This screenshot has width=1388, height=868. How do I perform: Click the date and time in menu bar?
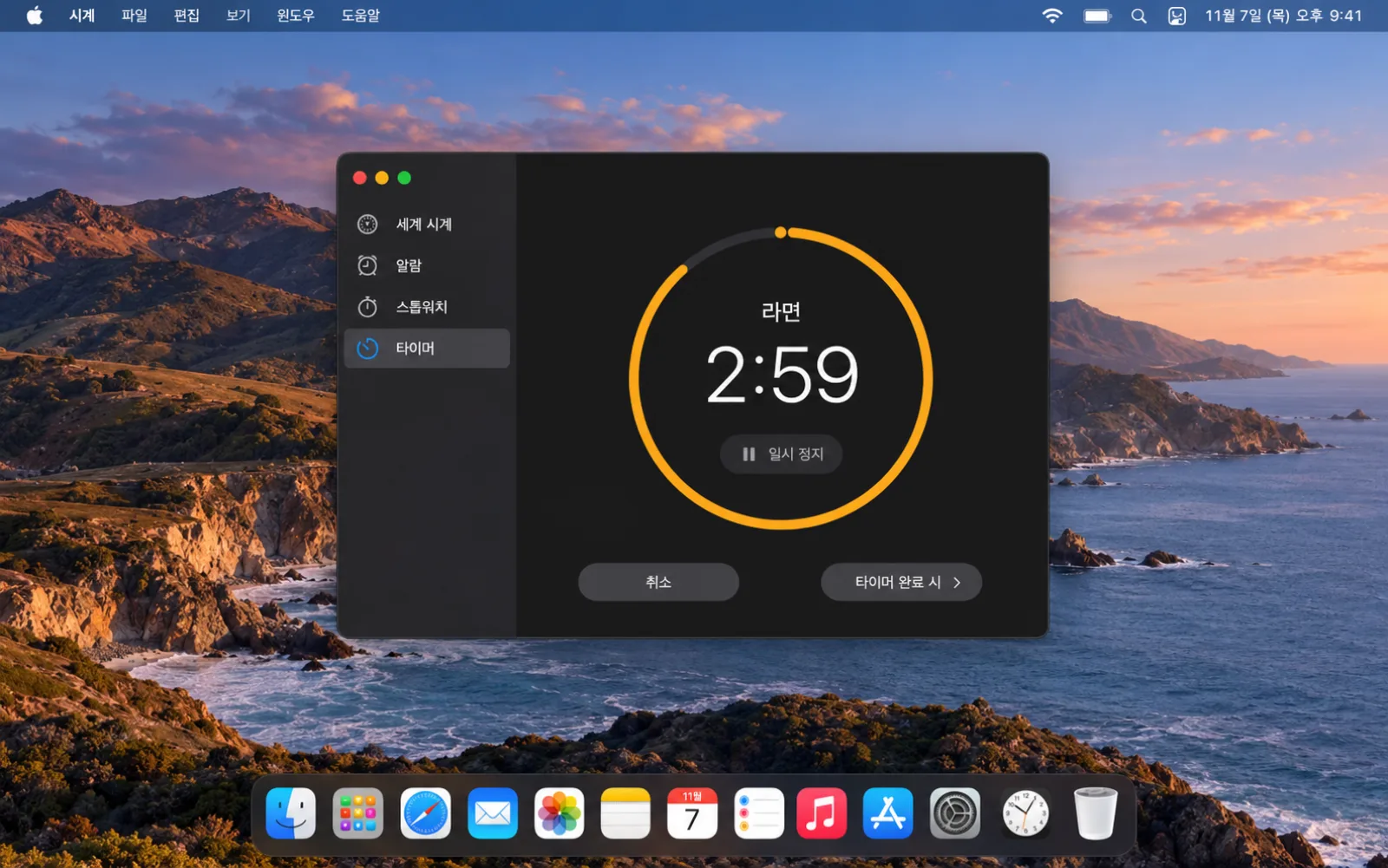pyautogui.click(x=1283, y=16)
